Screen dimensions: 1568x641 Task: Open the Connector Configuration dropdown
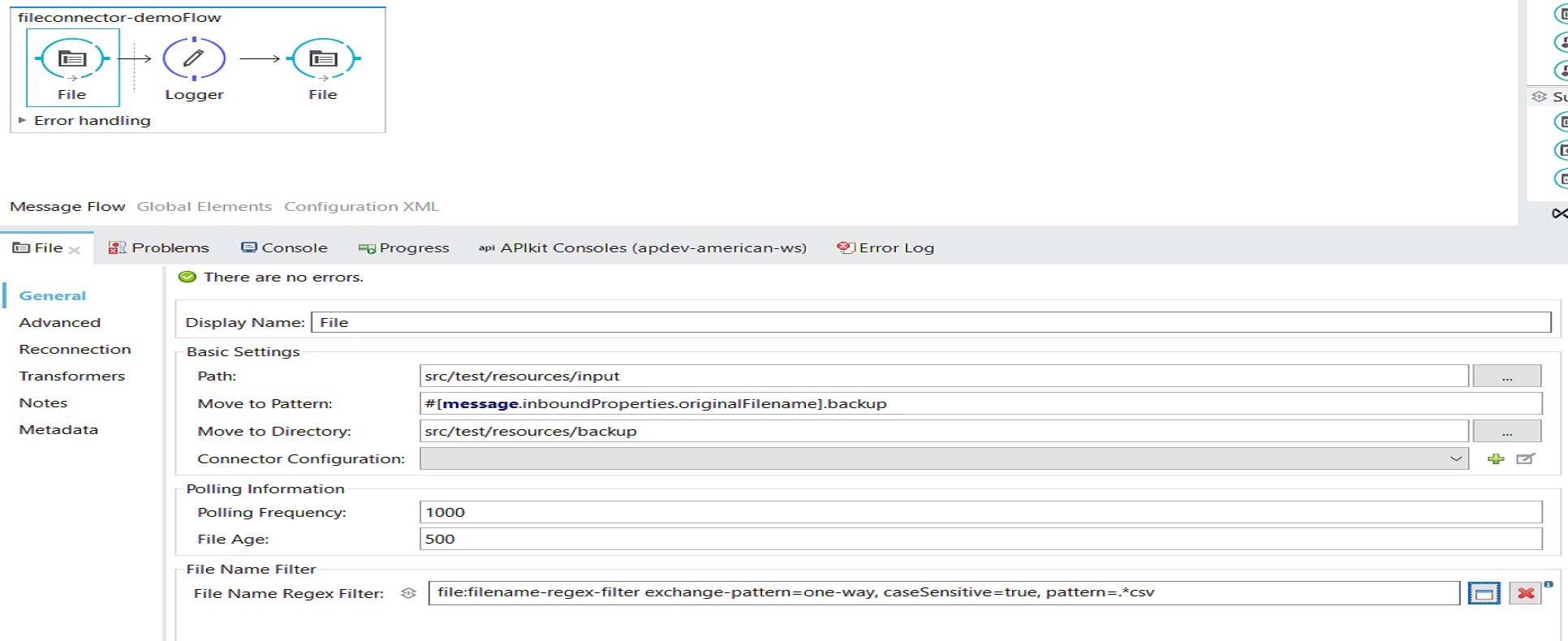click(1455, 459)
